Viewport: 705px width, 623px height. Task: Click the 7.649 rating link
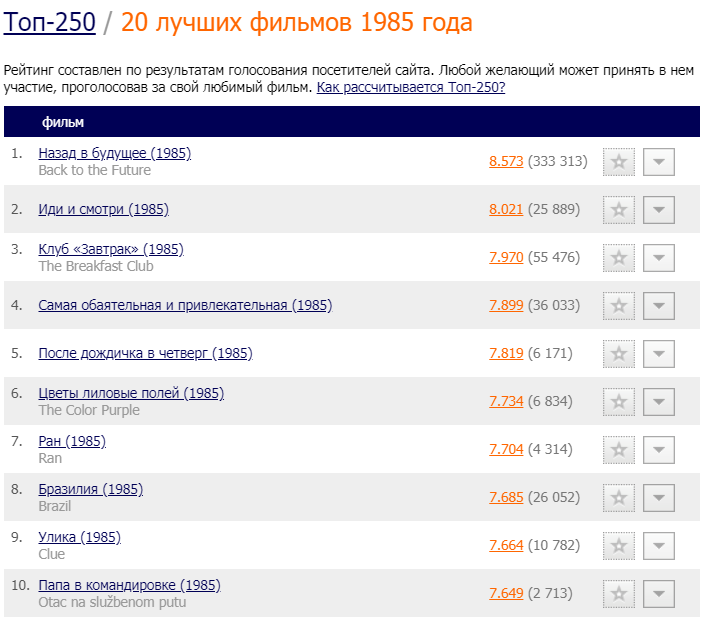(506, 594)
